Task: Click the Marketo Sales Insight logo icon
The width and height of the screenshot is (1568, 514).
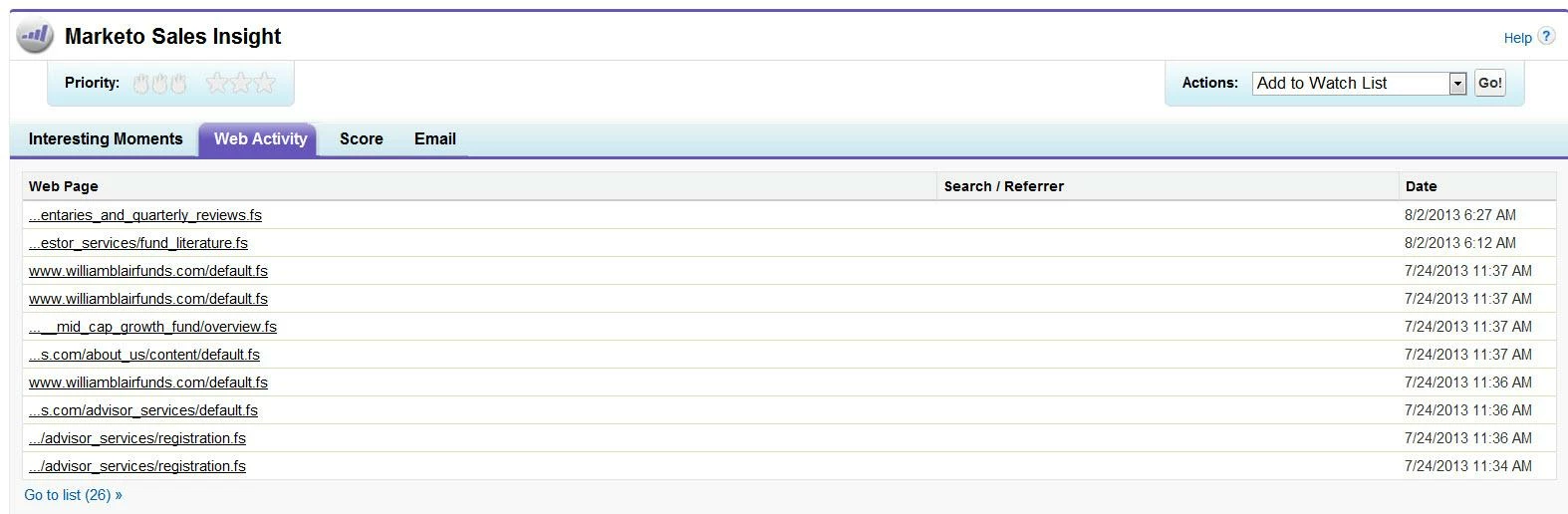Action: click(x=35, y=37)
